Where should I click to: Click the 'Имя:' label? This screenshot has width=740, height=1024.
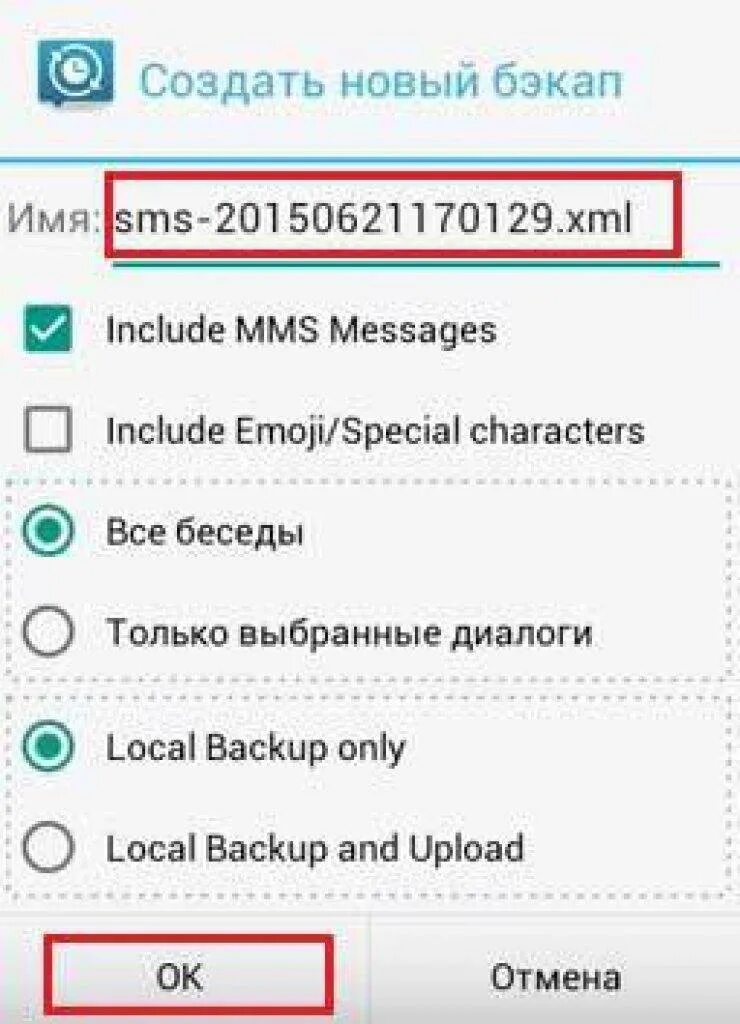(x=54, y=218)
